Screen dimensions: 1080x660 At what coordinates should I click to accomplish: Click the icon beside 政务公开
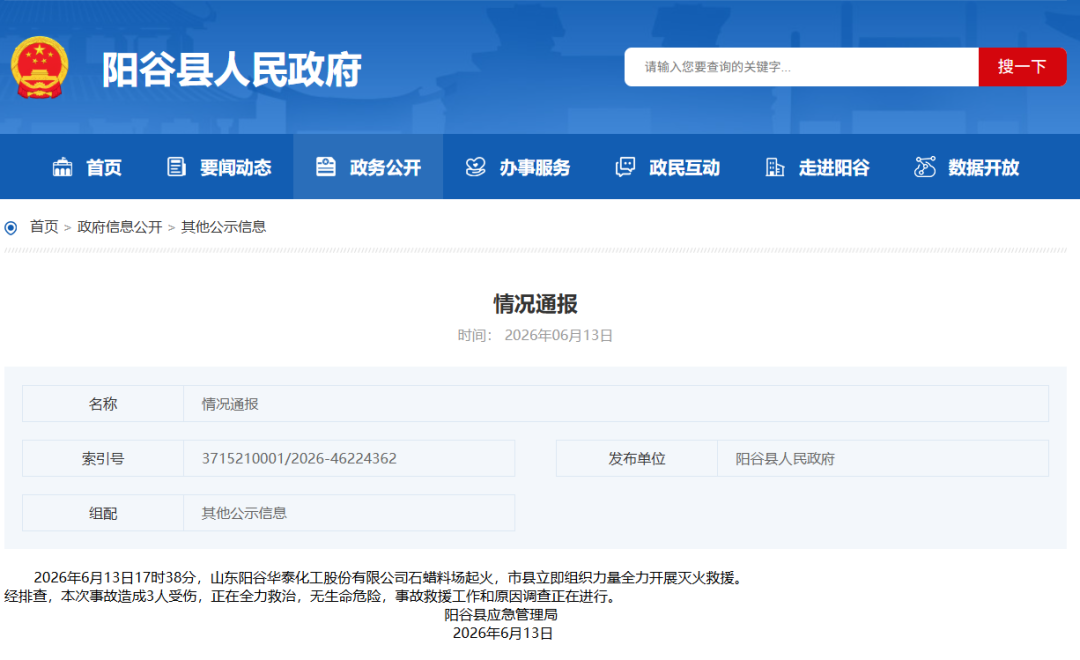(326, 167)
